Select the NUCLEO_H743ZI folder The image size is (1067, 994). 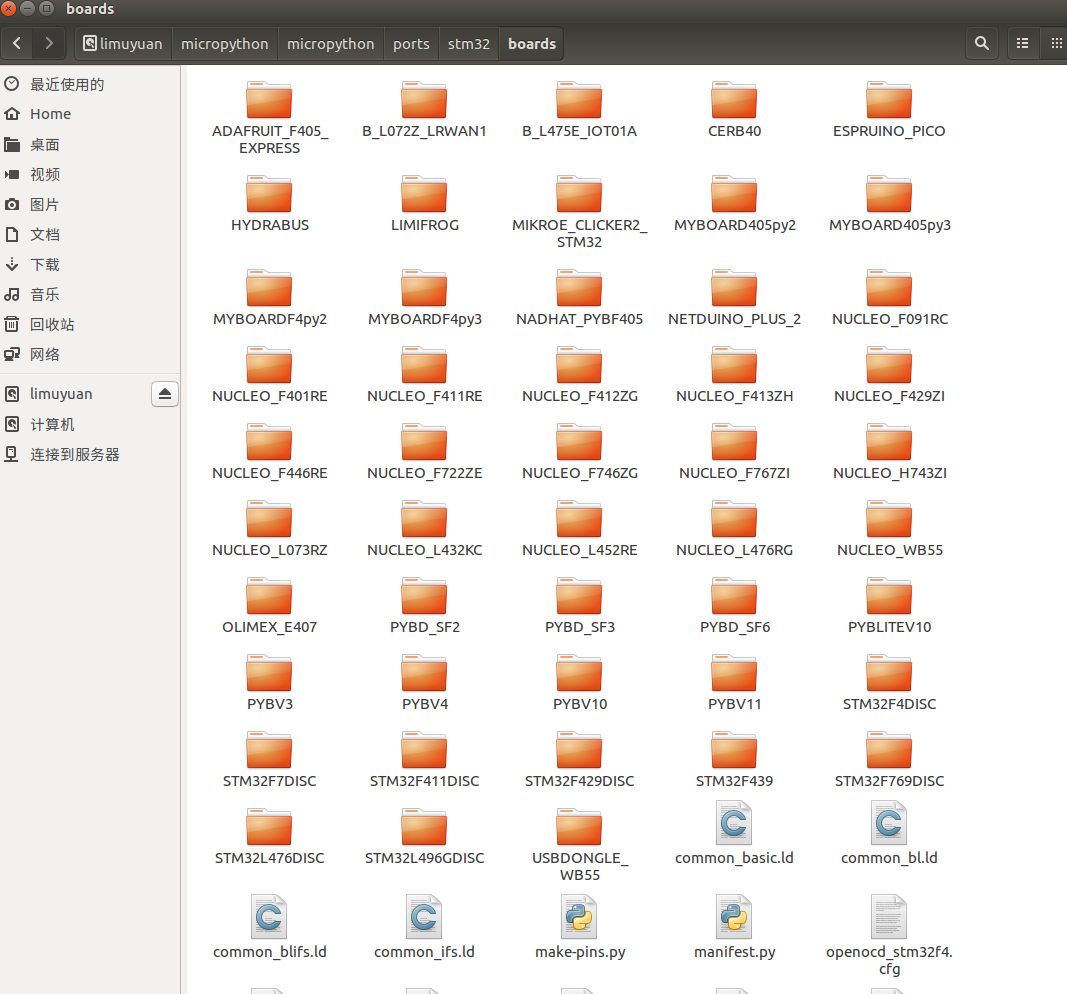889,452
